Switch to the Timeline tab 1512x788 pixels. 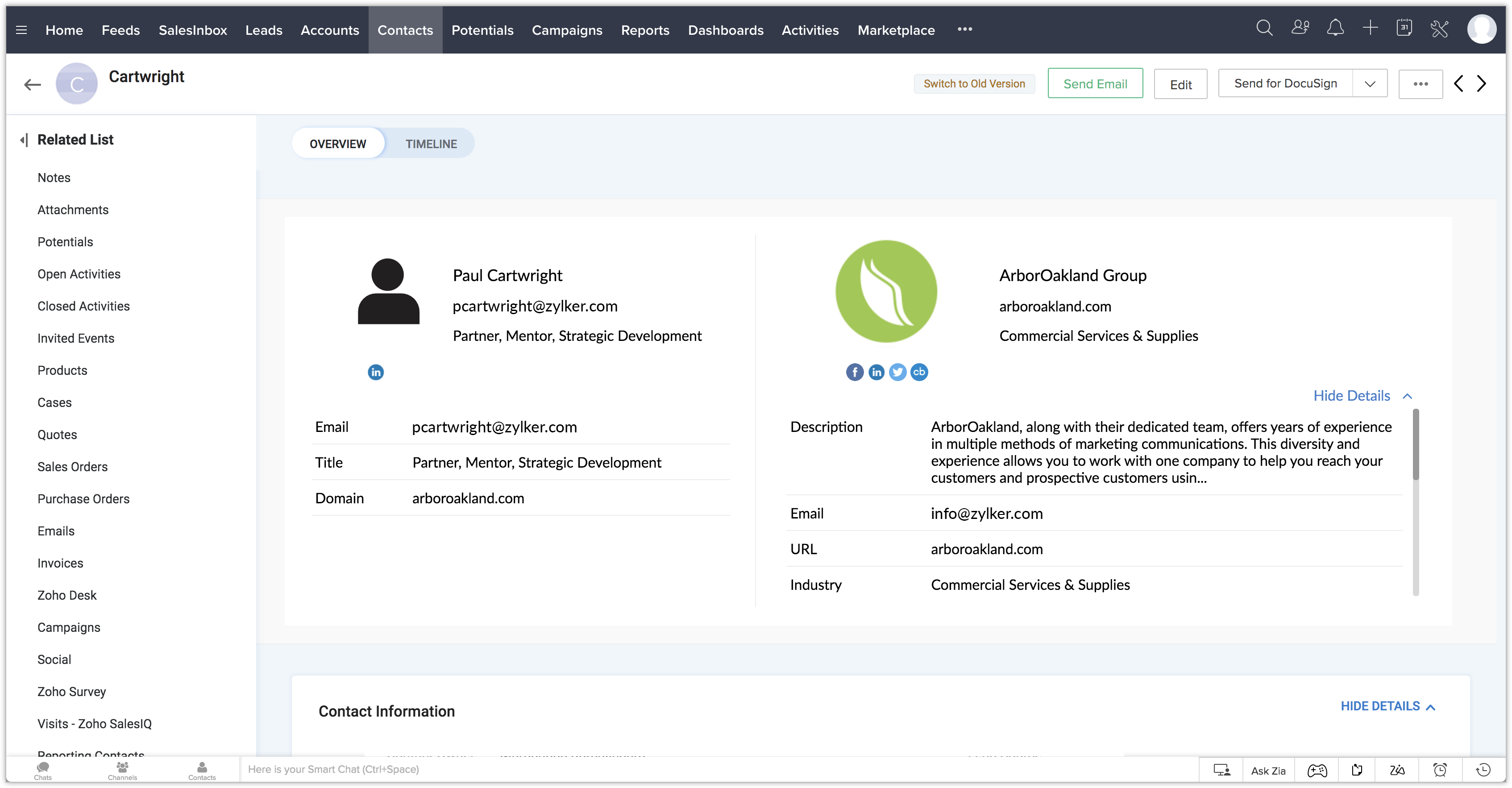(431, 144)
